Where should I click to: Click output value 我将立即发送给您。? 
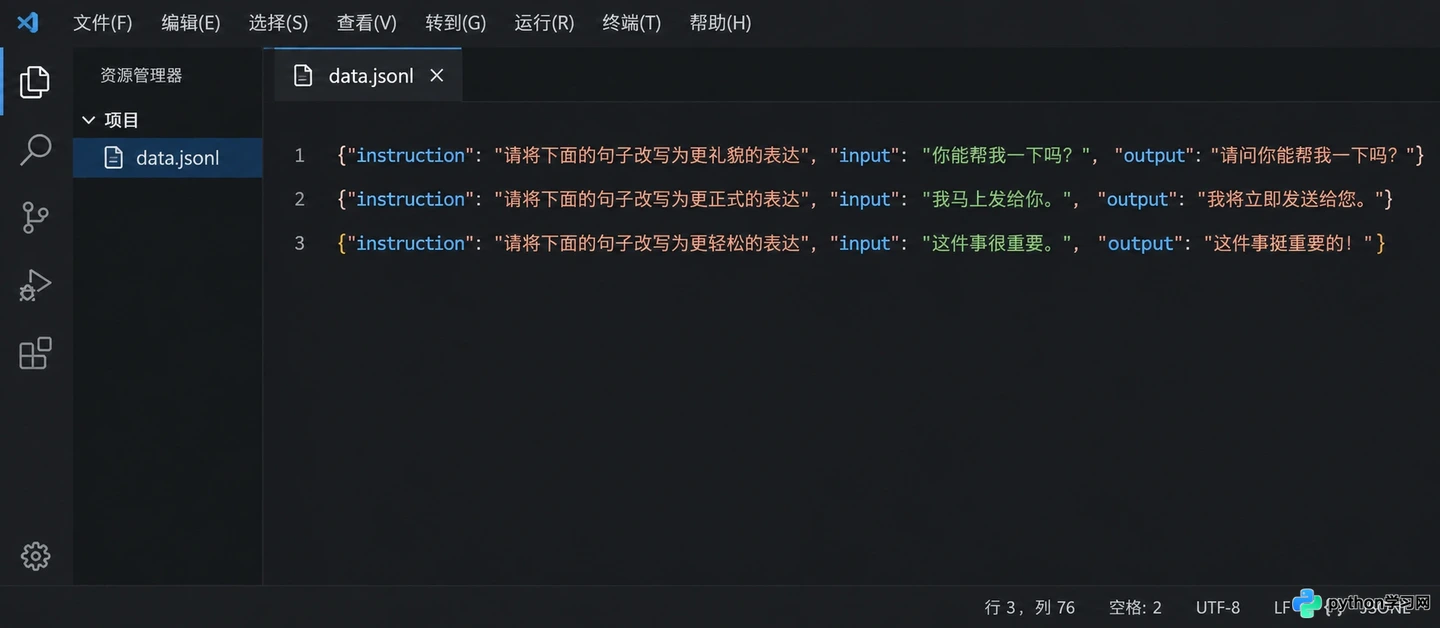click(1289, 199)
